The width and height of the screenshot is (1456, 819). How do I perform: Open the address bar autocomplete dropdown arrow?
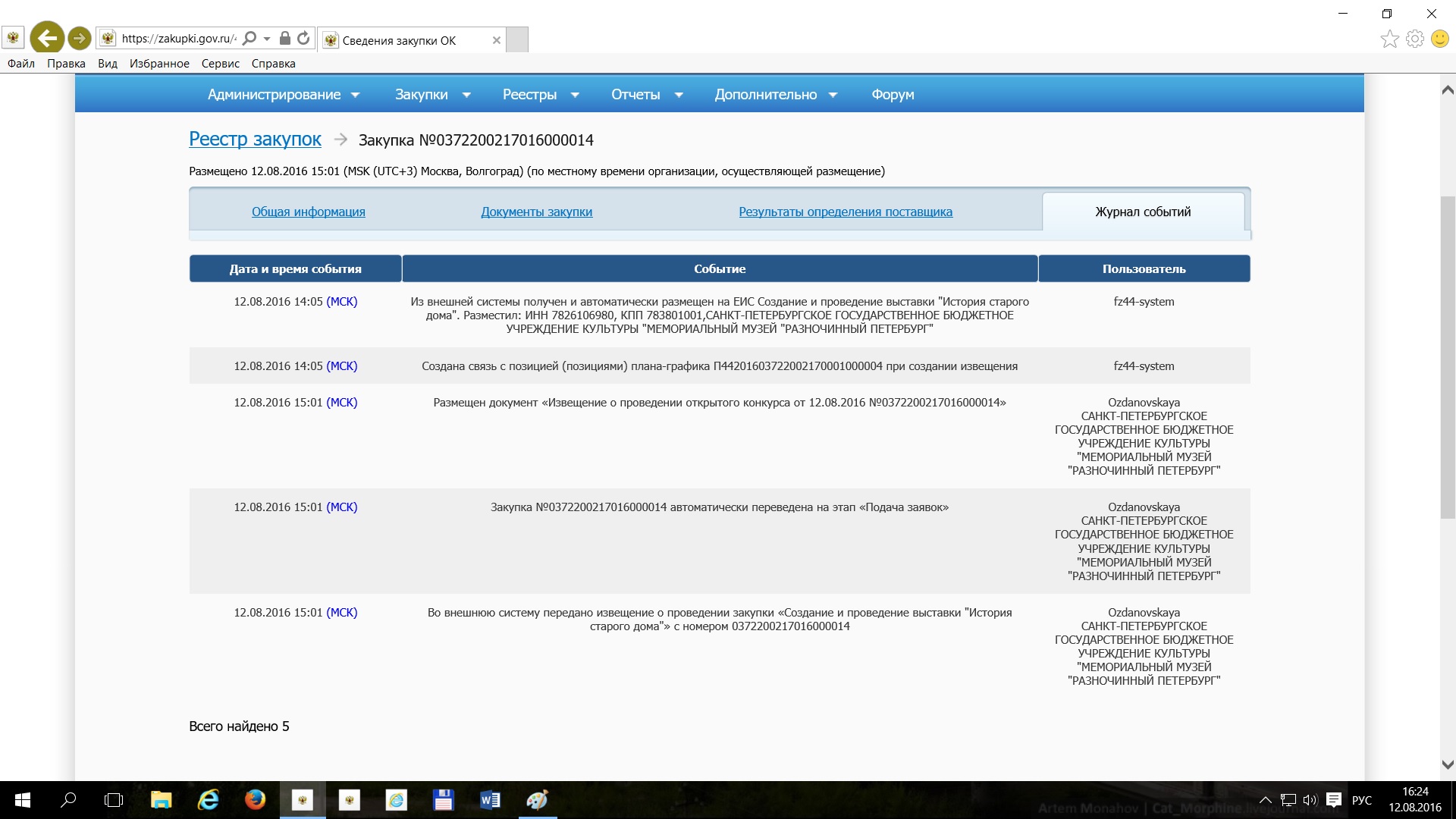tap(267, 39)
